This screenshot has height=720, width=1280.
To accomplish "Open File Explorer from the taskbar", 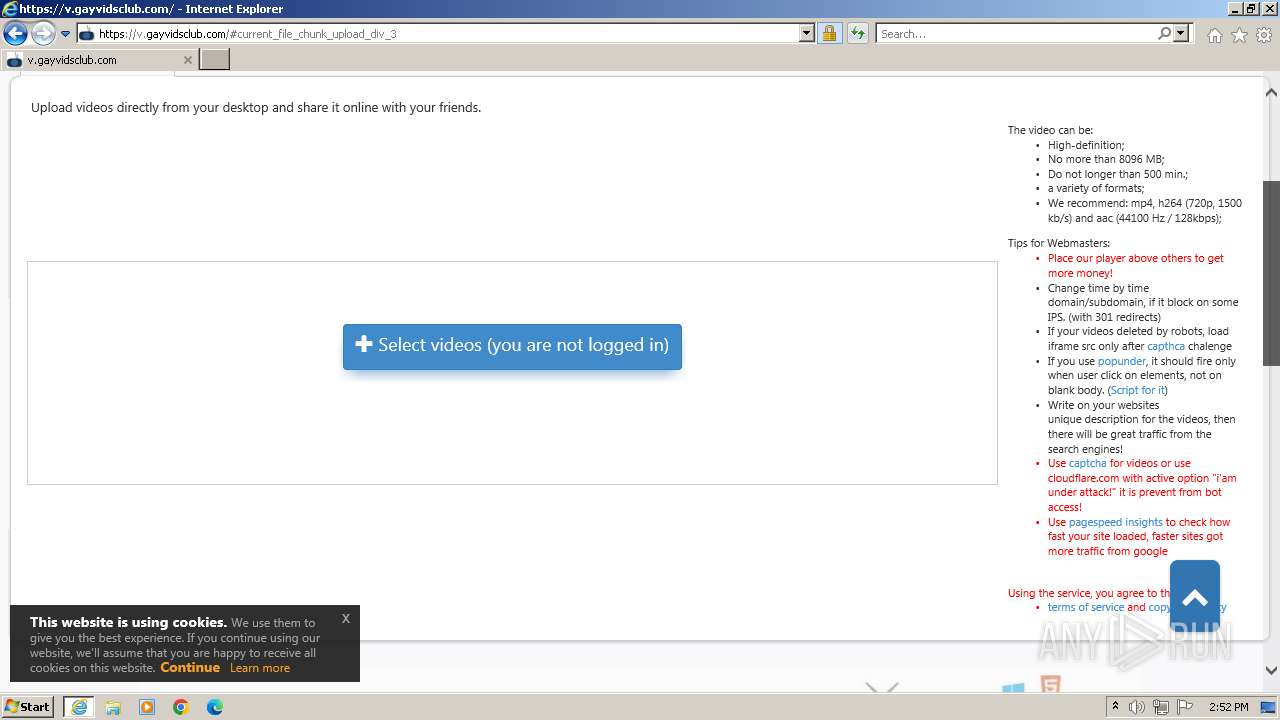I will 113,707.
